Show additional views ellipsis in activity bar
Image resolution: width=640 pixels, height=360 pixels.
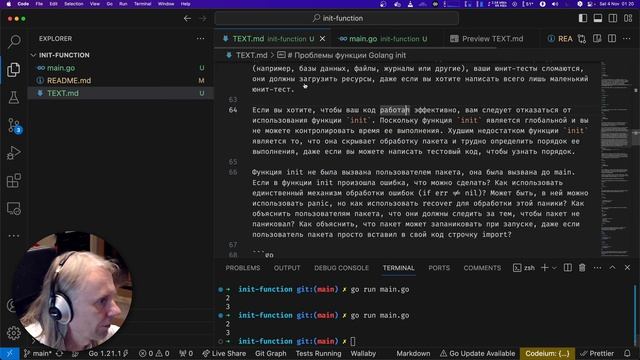pos(14,236)
